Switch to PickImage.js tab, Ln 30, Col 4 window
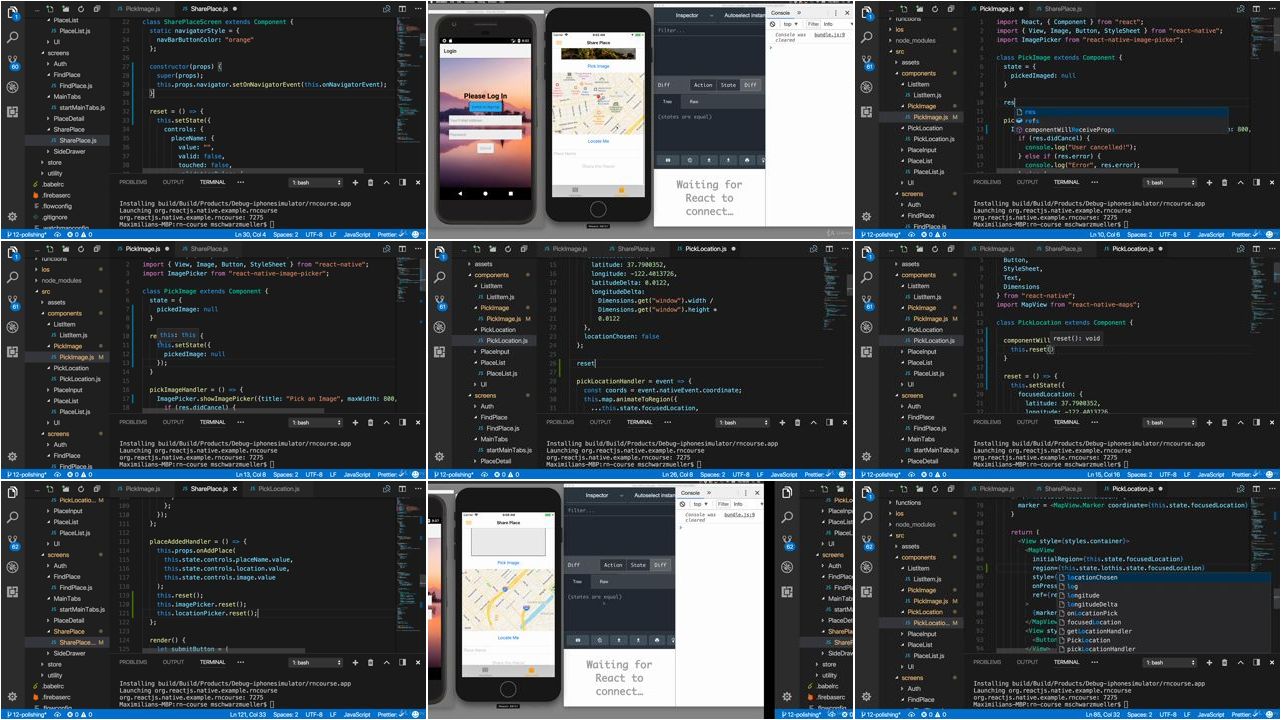The width and height of the screenshot is (1281, 720). point(144,9)
